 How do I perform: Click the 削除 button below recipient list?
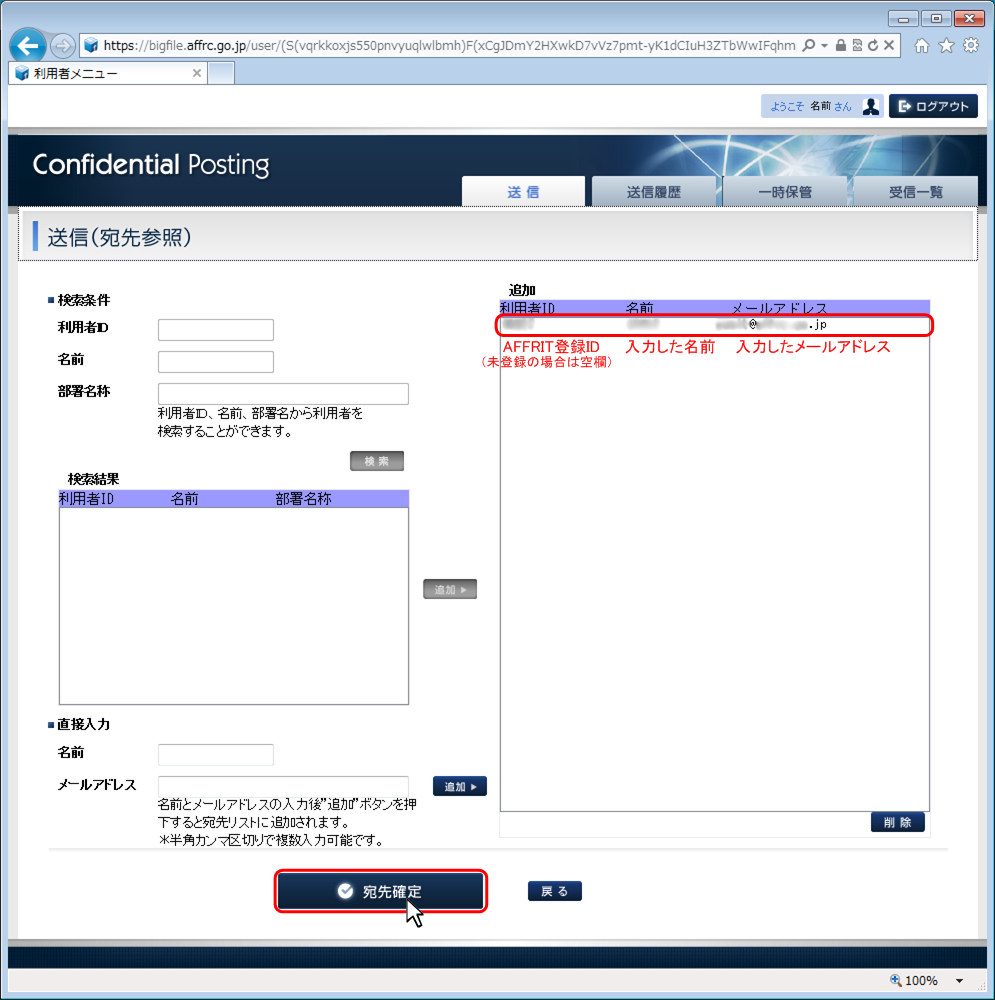(897, 822)
